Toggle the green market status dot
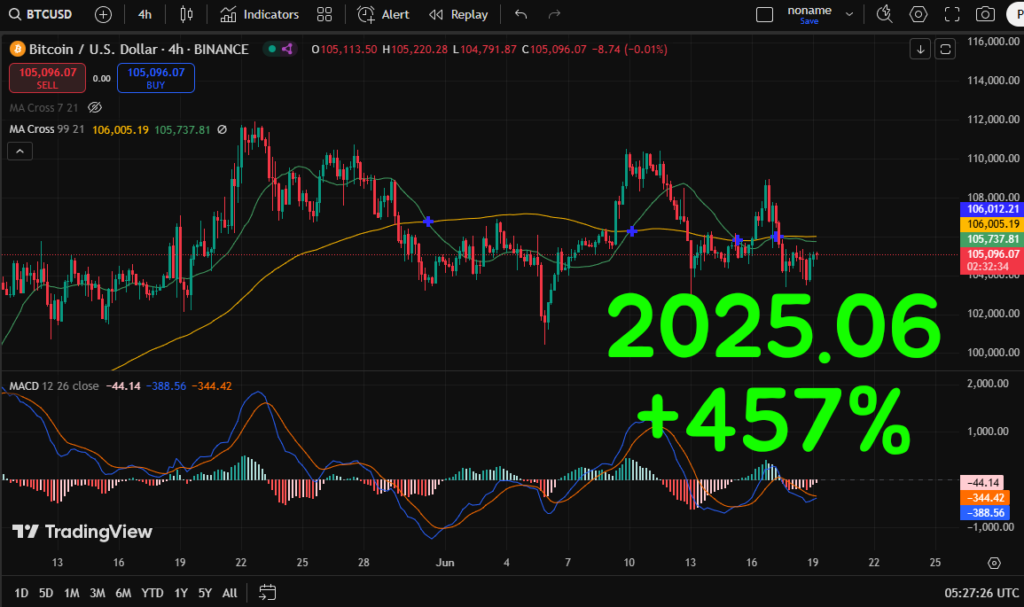This screenshot has width=1024, height=607. click(272, 49)
